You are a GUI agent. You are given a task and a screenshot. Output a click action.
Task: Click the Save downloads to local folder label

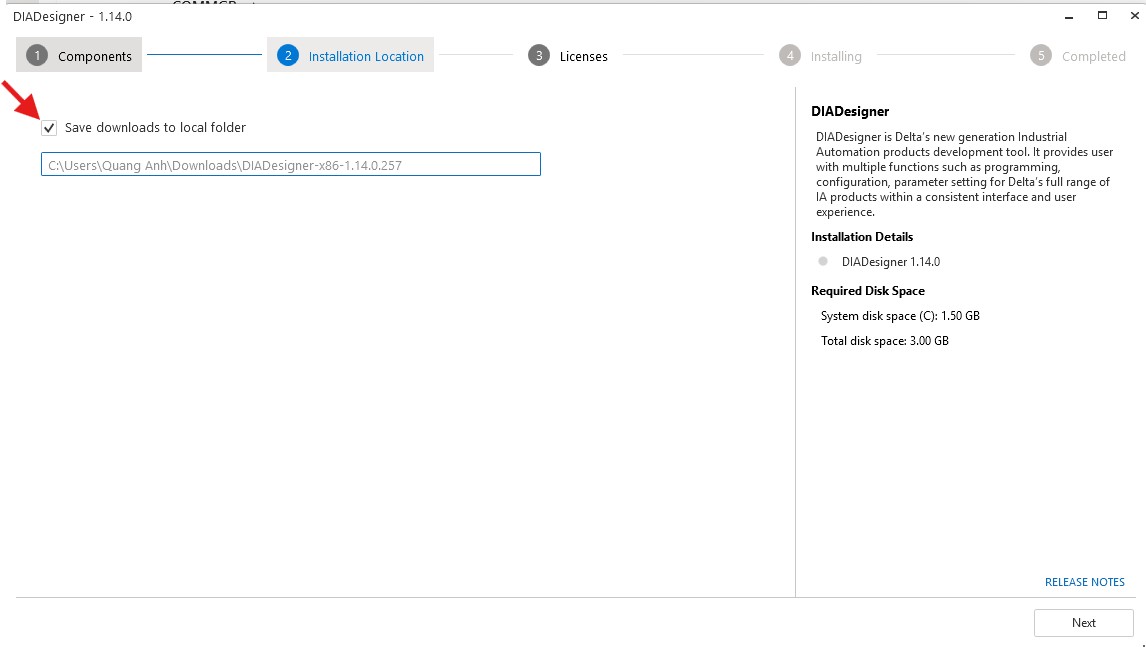(x=155, y=128)
